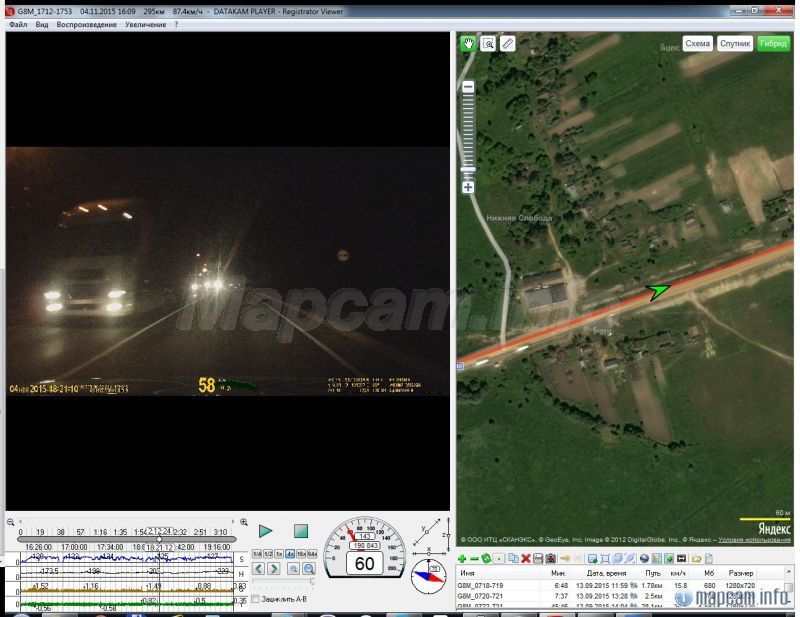Switch map to Гибрид view
Image resolution: width=800 pixels, height=617 pixels.
pyautogui.click(x=772, y=44)
